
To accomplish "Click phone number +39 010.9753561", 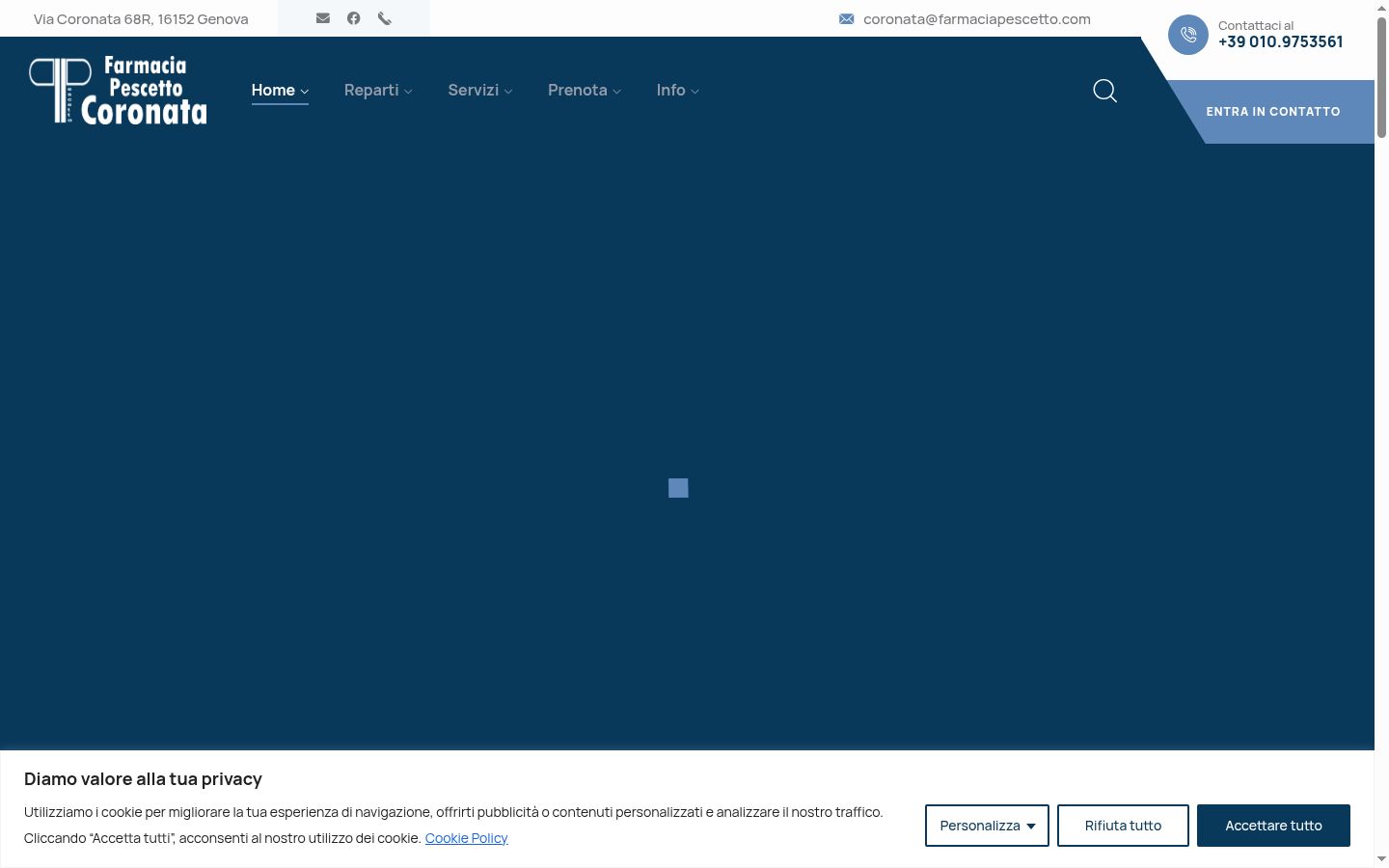I will [x=1280, y=41].
